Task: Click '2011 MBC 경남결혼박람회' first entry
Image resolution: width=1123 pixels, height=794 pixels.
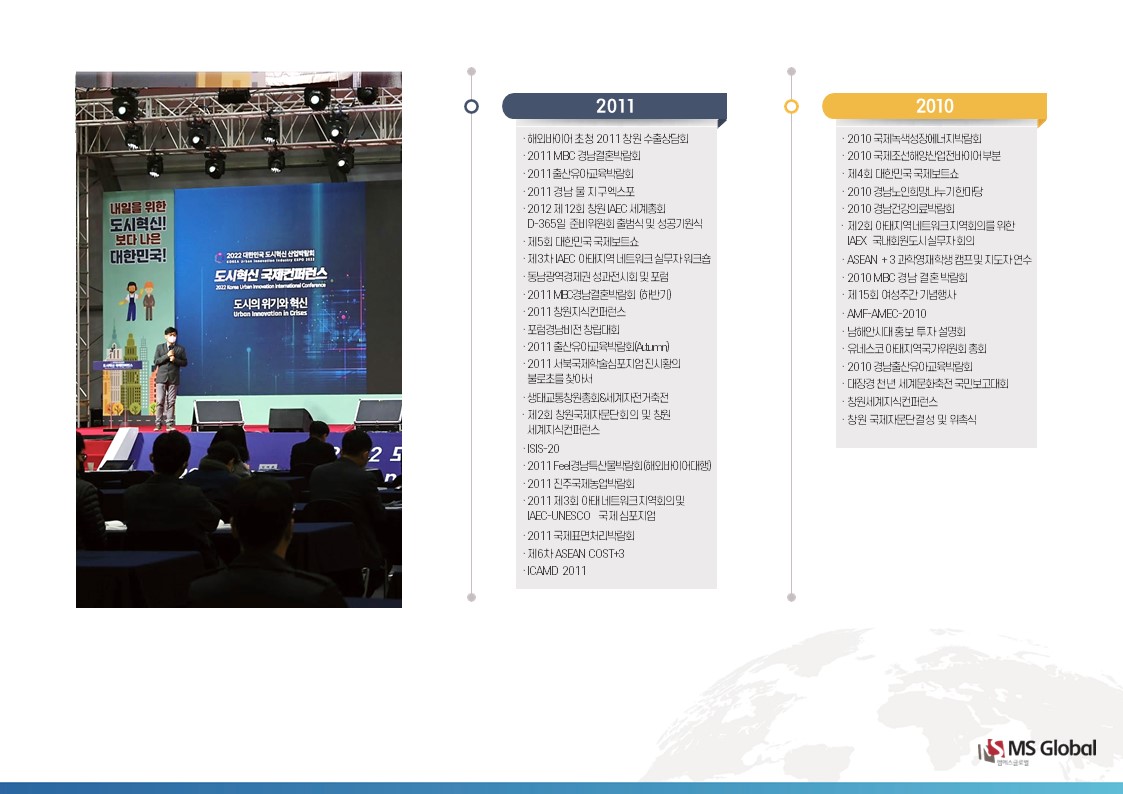Action: [x=584, y=156]
